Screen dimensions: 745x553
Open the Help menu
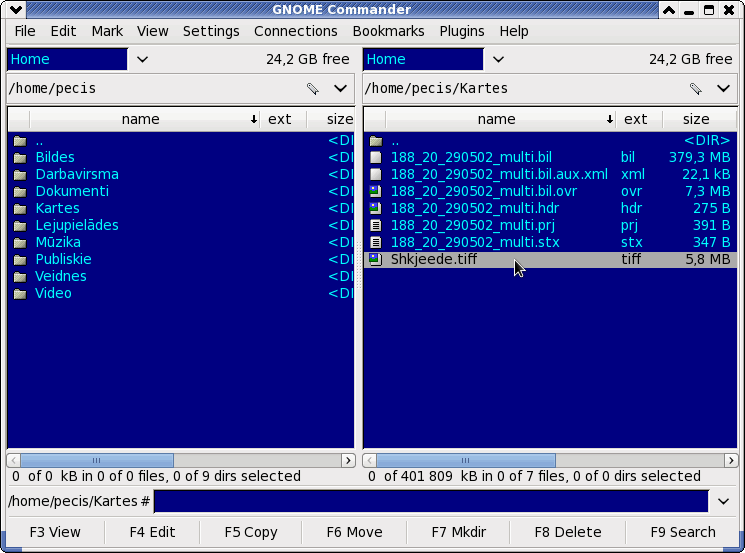tap(514, 31)
